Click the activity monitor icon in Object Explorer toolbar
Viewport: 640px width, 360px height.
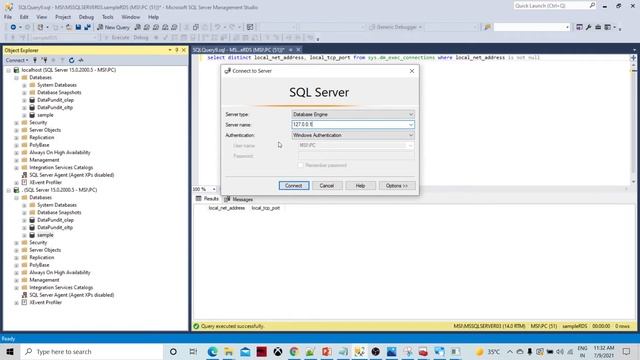coord(81,60)
